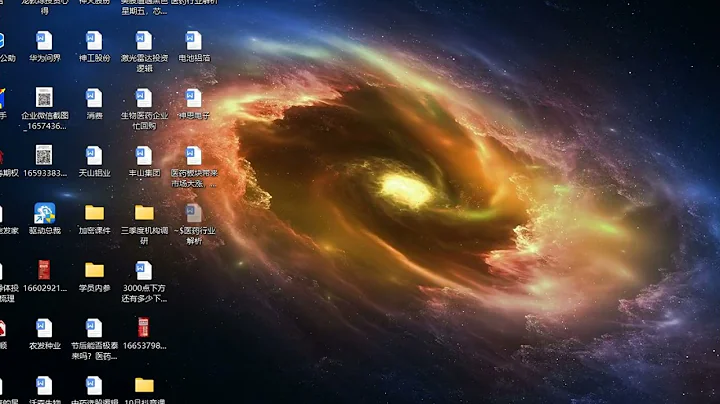This screenshot has height=404, width=720.
Task: Select the 消费 document
Action: [94, 99]
